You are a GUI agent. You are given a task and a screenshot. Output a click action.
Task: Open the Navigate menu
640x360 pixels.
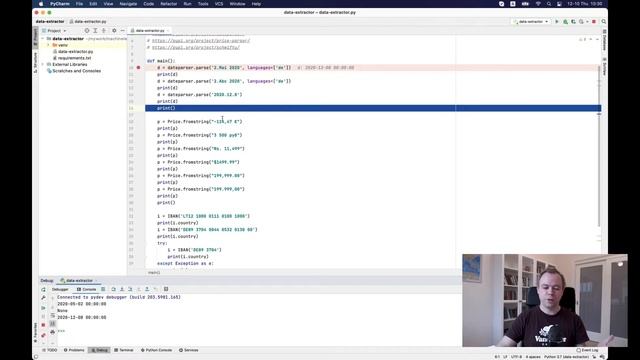(x=128, y=4)
